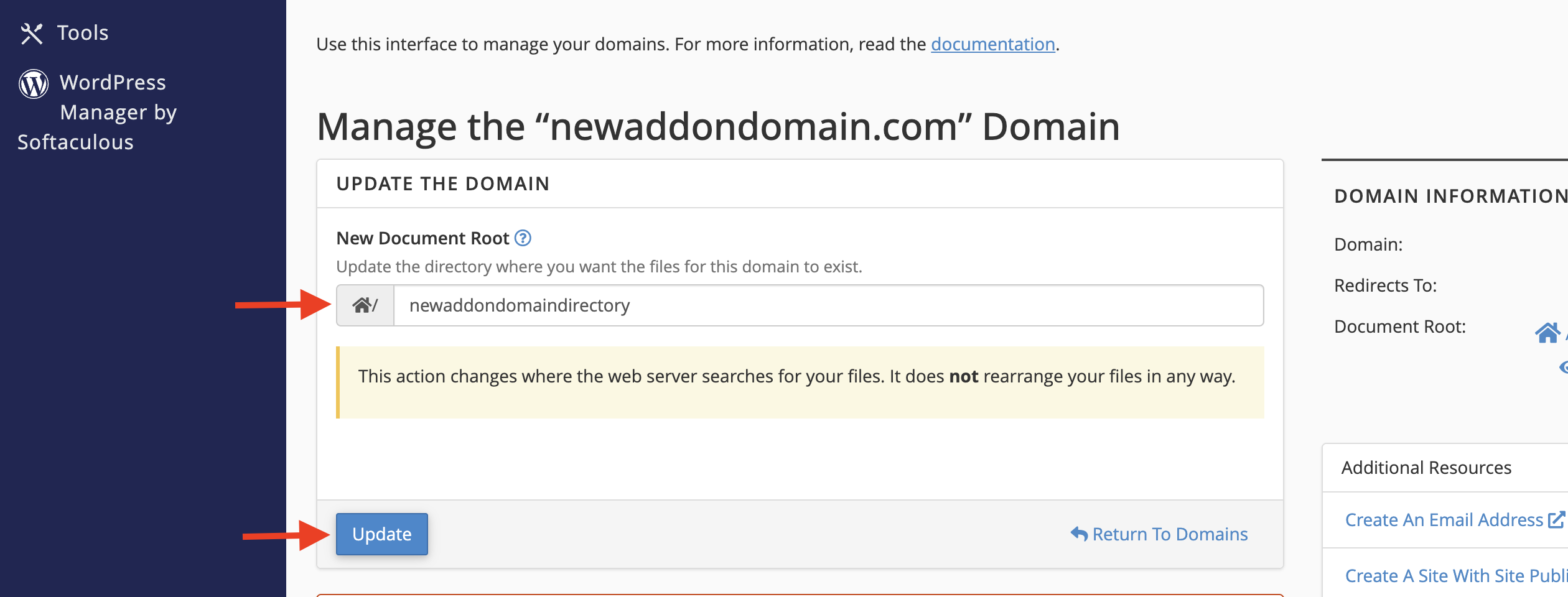Viewport: 1568px width, 597px height.
Task: Open Create A Site With Site Publisher link
Action: pos(1457,576)
